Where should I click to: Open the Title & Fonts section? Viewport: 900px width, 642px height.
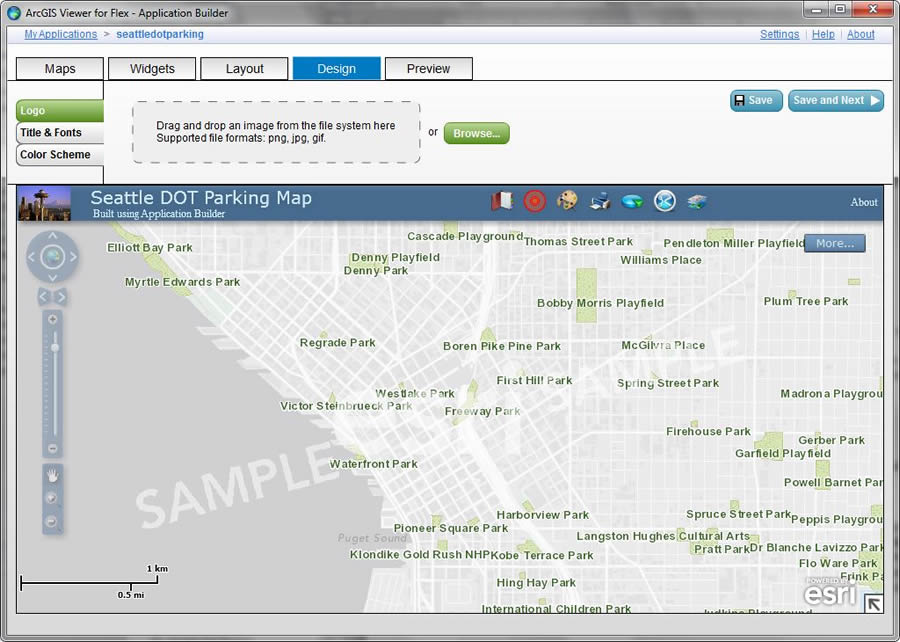pos(60,133)
